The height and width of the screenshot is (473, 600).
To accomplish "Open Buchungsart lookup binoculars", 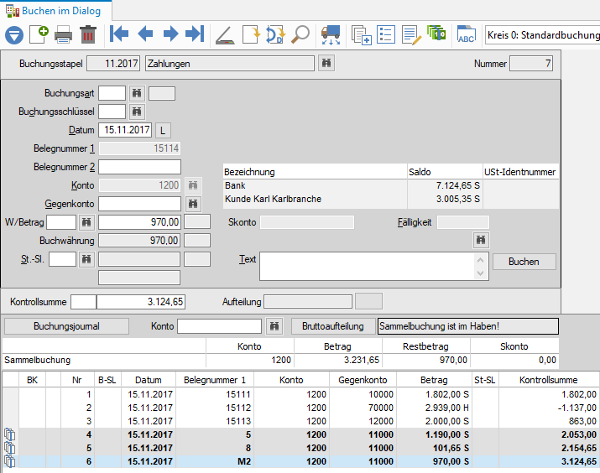I will (137, 93).
